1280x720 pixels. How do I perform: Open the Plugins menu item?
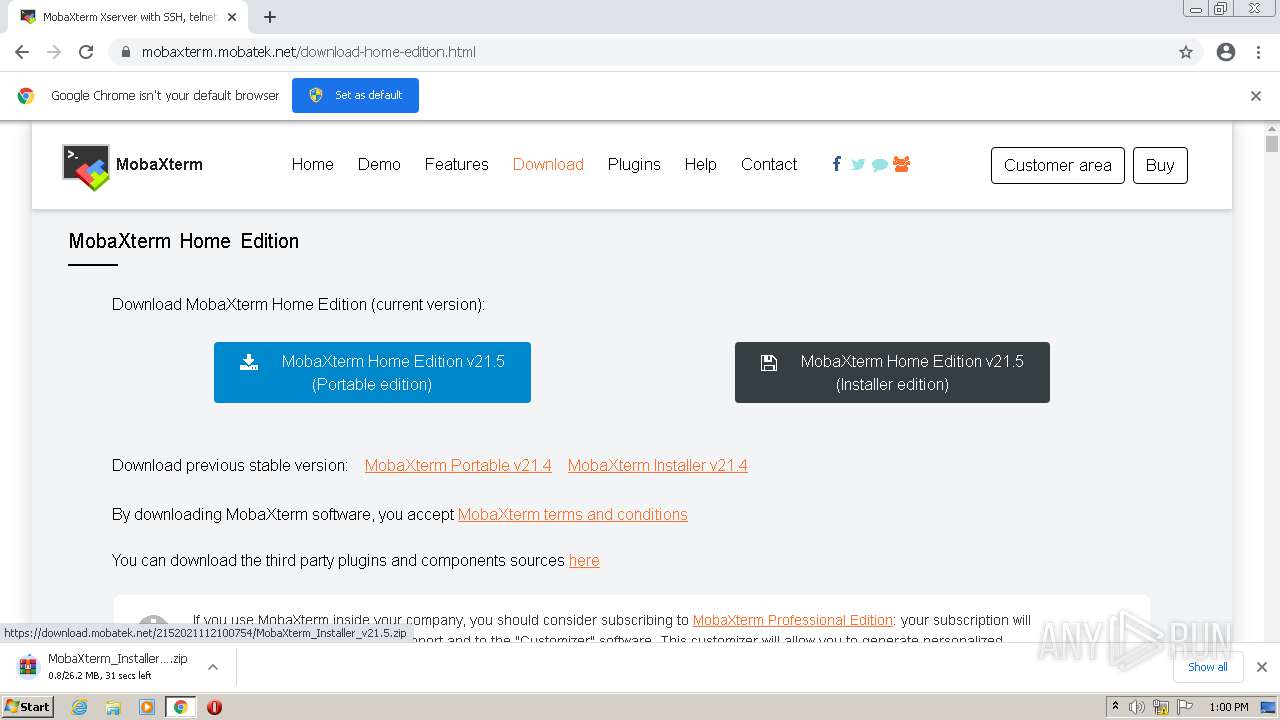[634, 164]
